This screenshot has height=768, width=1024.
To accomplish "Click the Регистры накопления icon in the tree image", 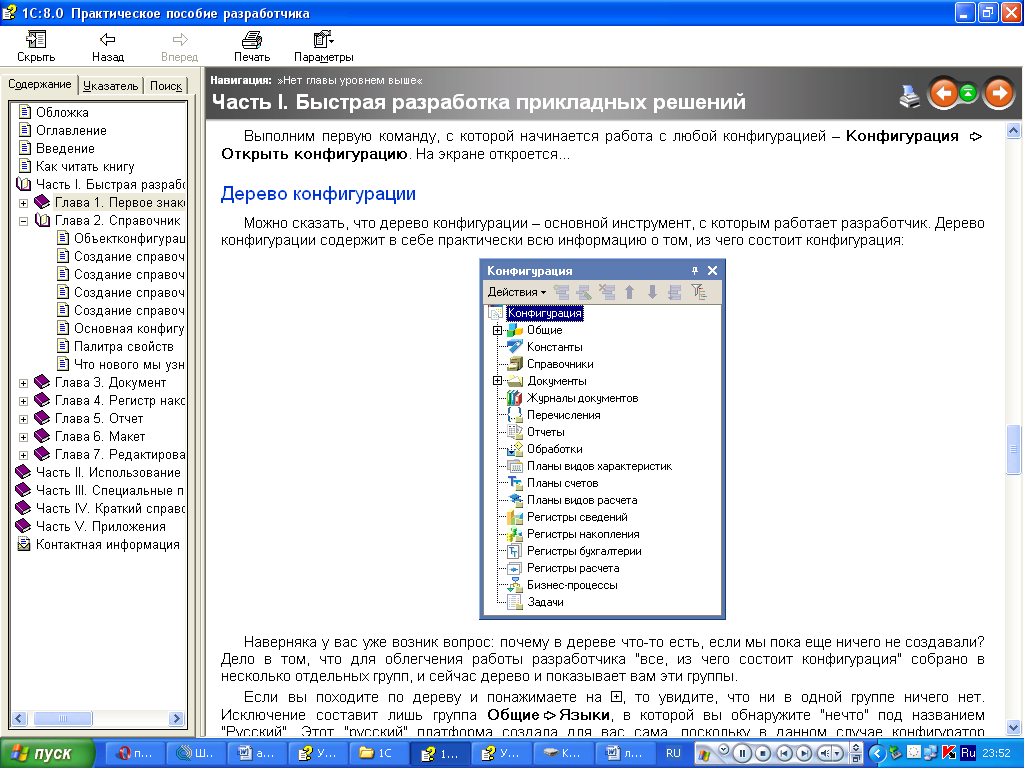I will click(x=515, y=534).
